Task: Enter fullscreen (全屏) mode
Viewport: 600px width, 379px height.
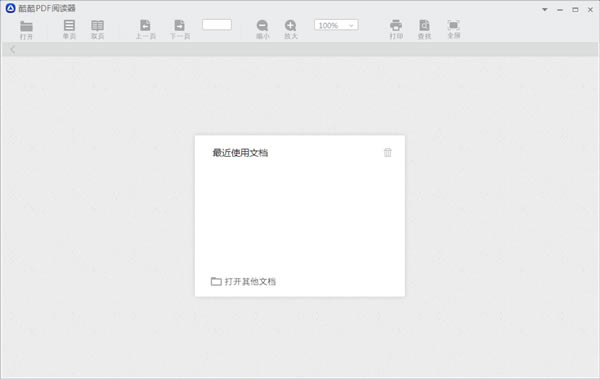Action: pyautogui.click(x=454, y=29)
